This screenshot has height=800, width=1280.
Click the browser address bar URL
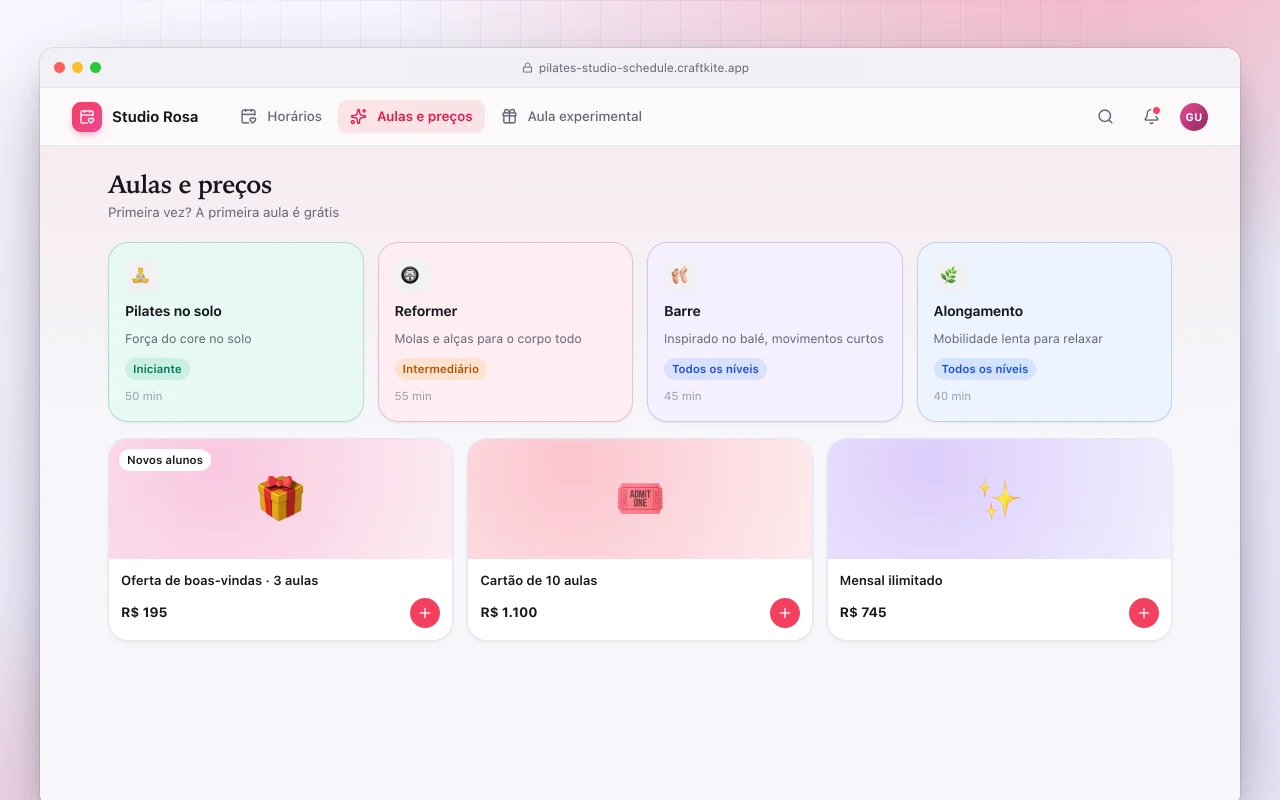[644, 68]
